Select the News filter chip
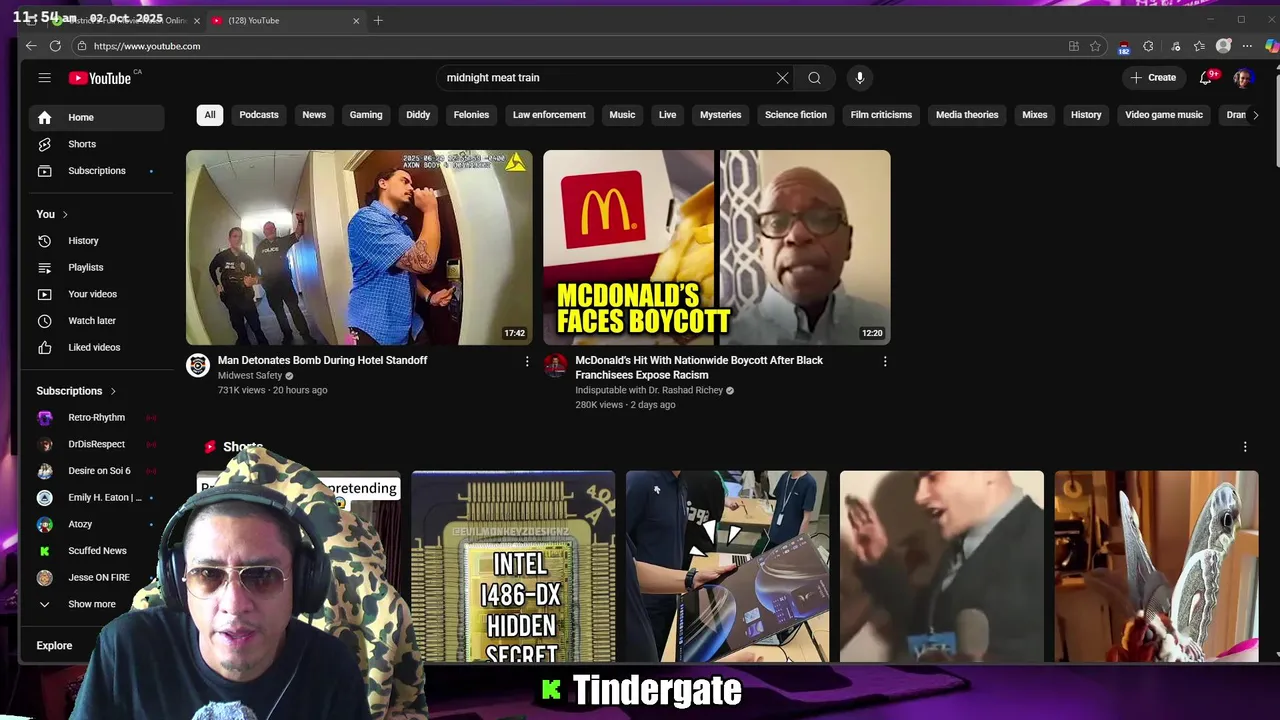This screenshot has height=720, width=1280. coord(314,115)
